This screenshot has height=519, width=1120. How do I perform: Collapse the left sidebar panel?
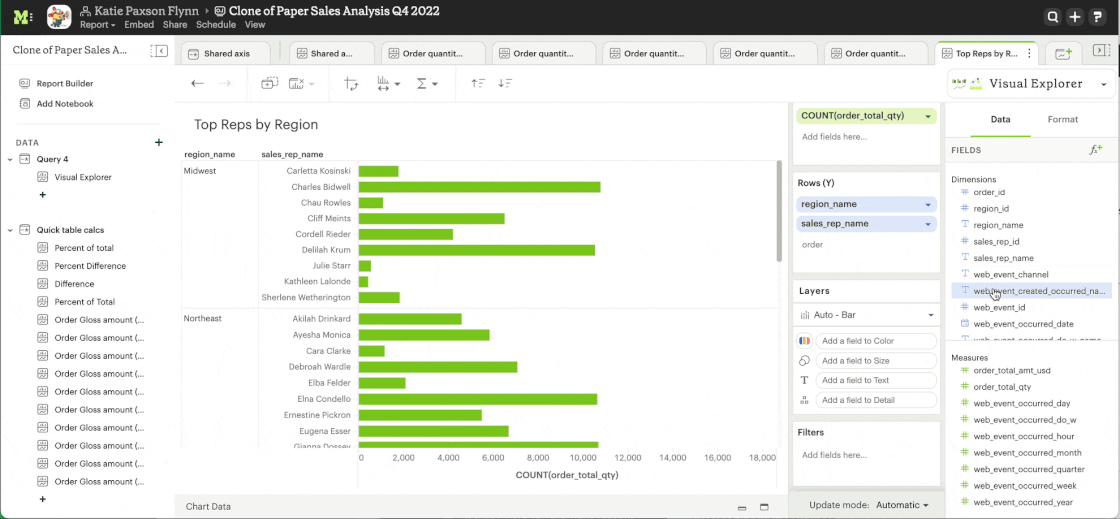tap(159, 51)
